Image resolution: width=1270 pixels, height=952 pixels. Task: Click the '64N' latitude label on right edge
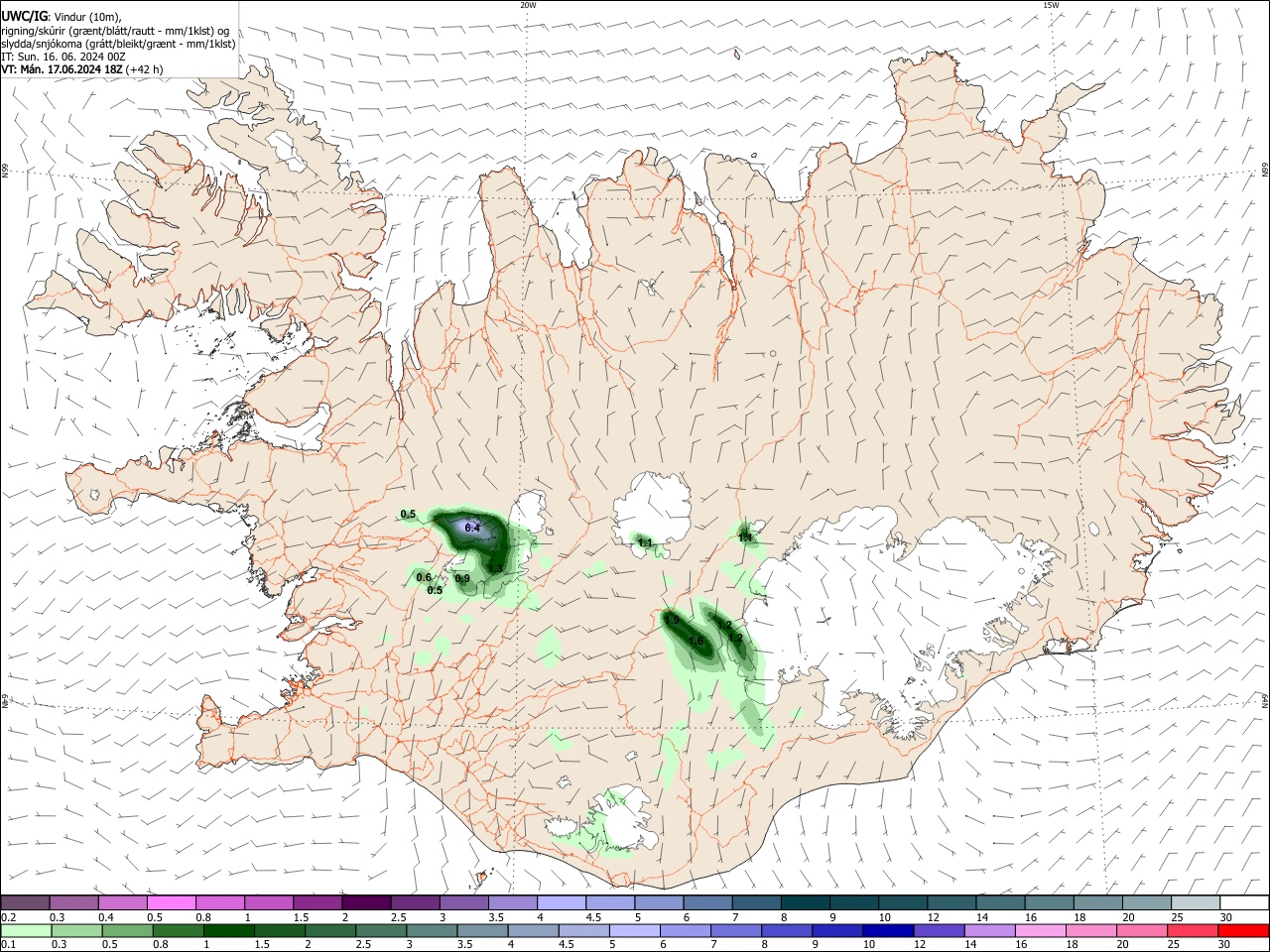click(1265, 701)
